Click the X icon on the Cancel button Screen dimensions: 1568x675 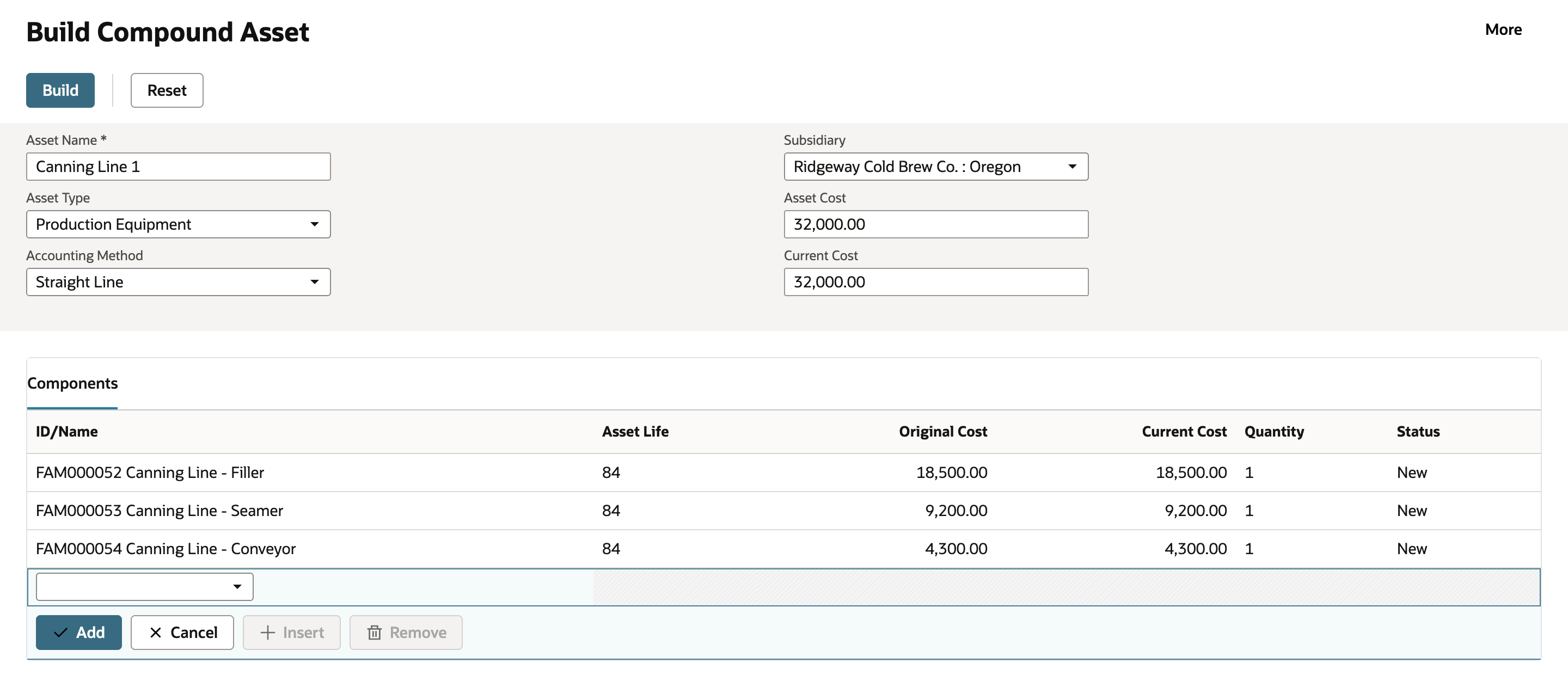(x=156, y=633)
